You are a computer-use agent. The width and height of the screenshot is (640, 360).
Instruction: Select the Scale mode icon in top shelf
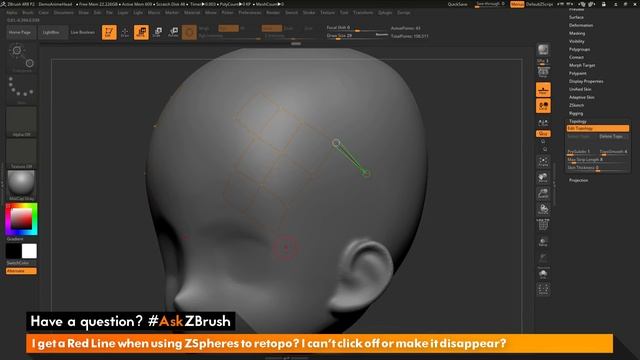(x=157, y=32)
